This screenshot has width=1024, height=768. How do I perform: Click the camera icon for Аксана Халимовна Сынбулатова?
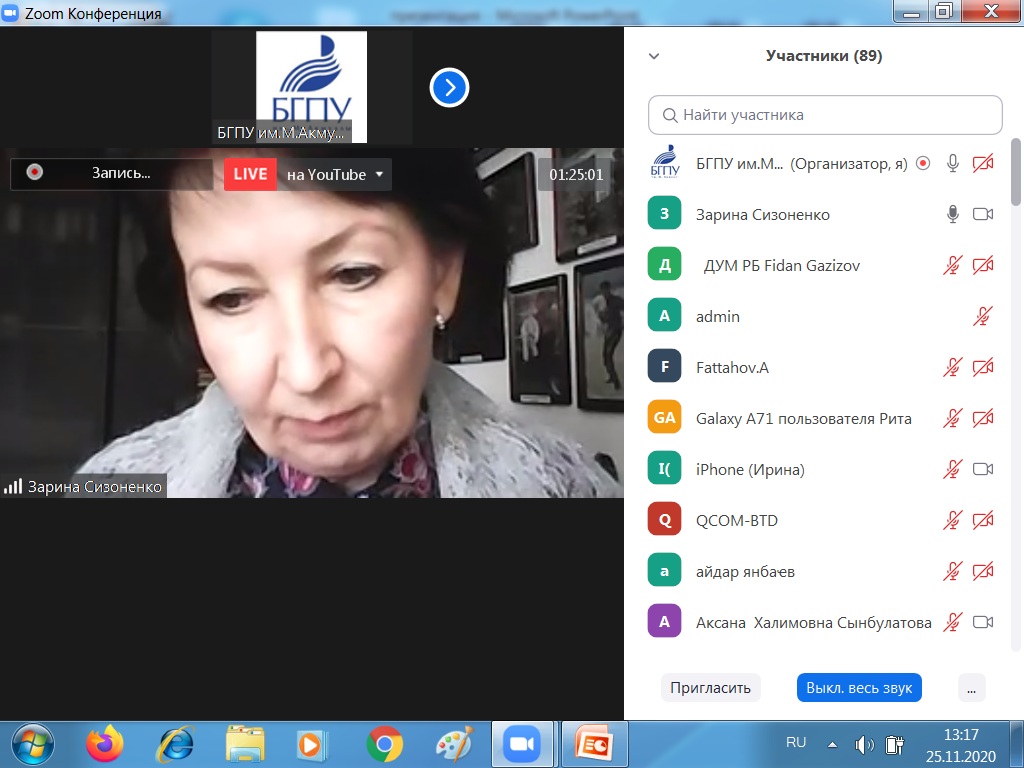click(983, 622)
